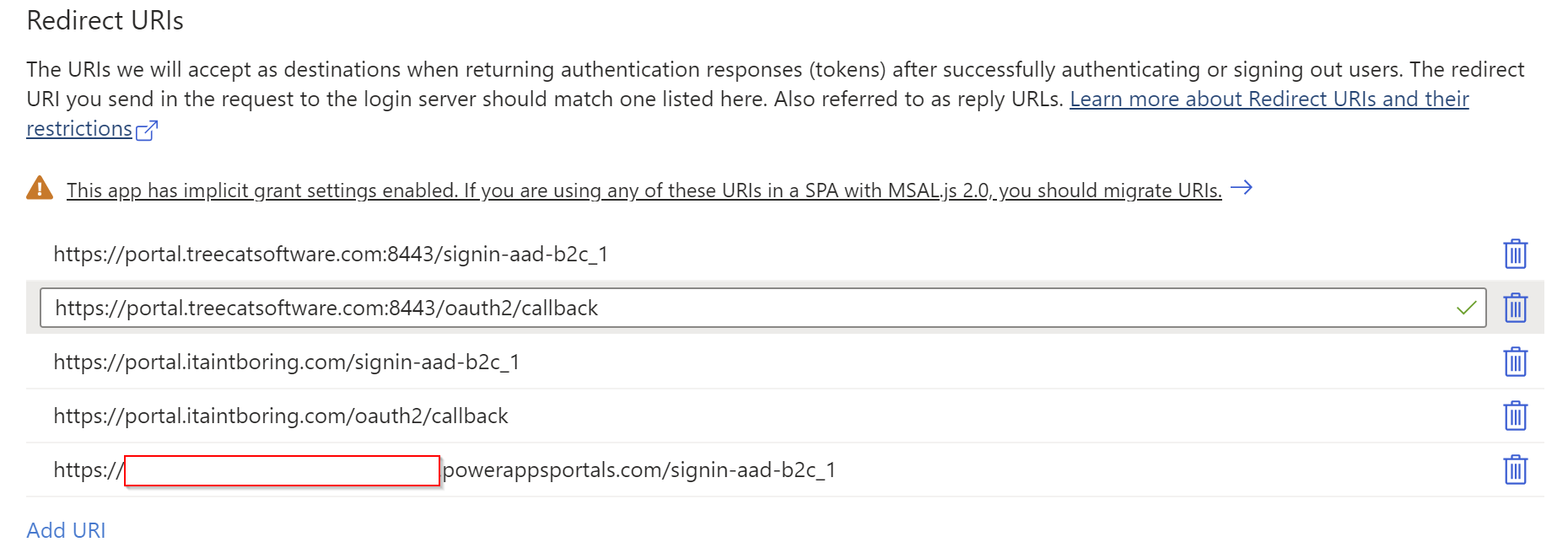
Task: Click the external-link icon beside 'restrictions'
Action: (x=147, y=130)
